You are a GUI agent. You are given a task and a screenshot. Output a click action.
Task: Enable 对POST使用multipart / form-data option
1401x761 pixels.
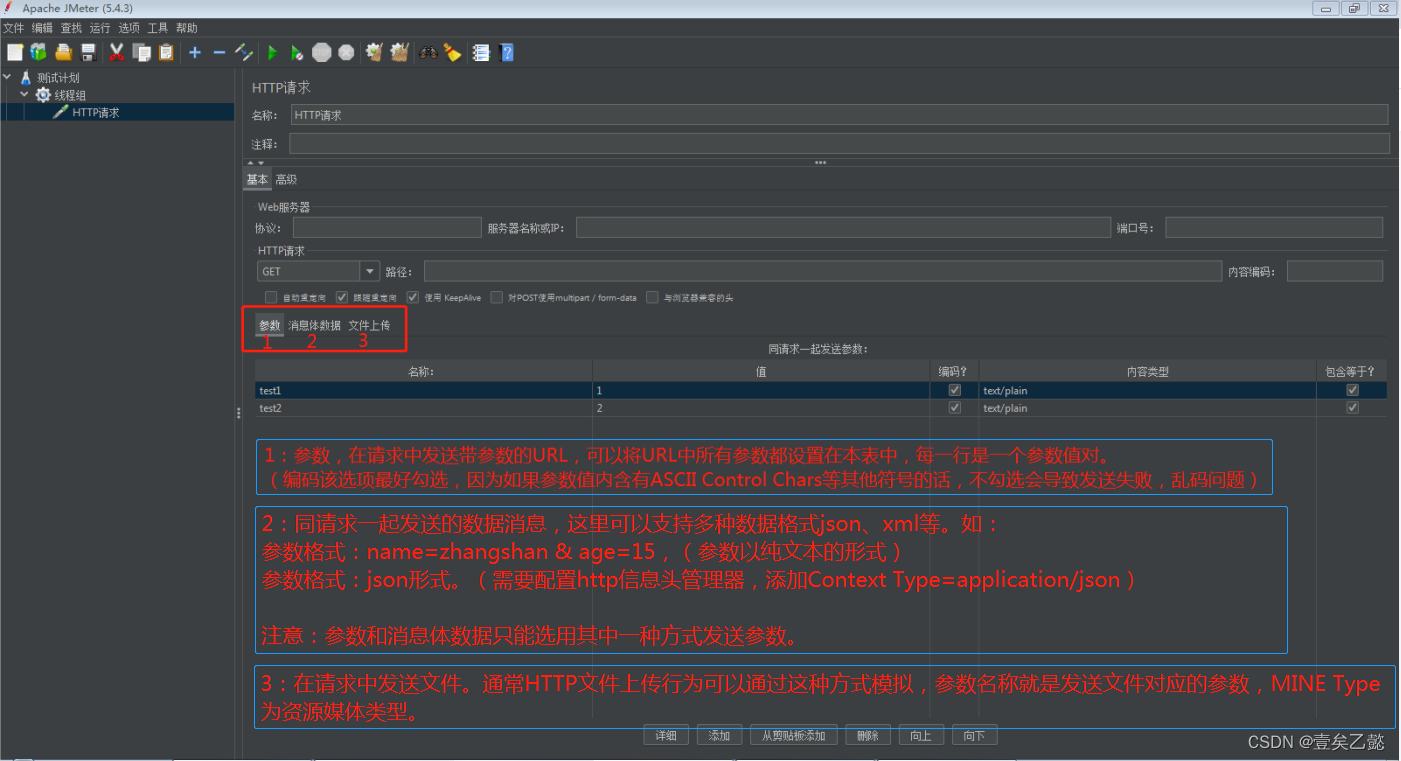pos(497,297)
